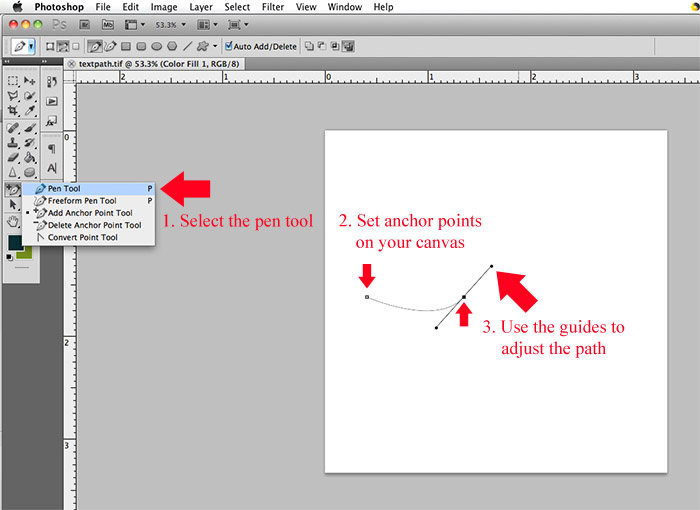Open the Character panel icon
The height and width of the screenshot is (510, 700).
point(52,168)
